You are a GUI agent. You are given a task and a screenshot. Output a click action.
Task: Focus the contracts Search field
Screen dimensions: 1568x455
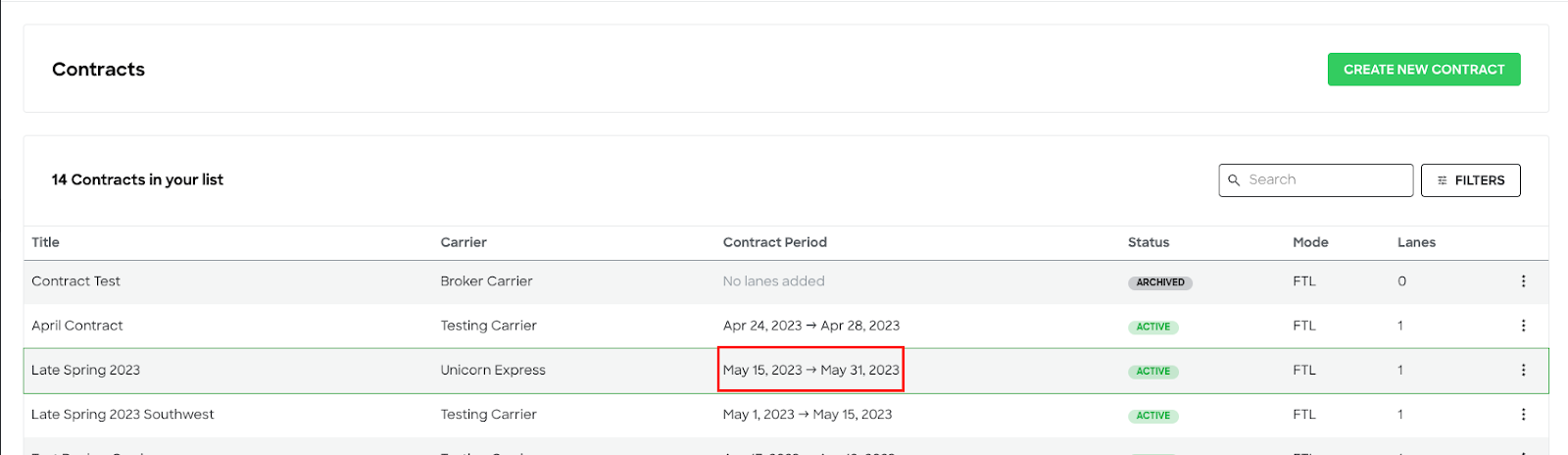tap(1316, 180)
